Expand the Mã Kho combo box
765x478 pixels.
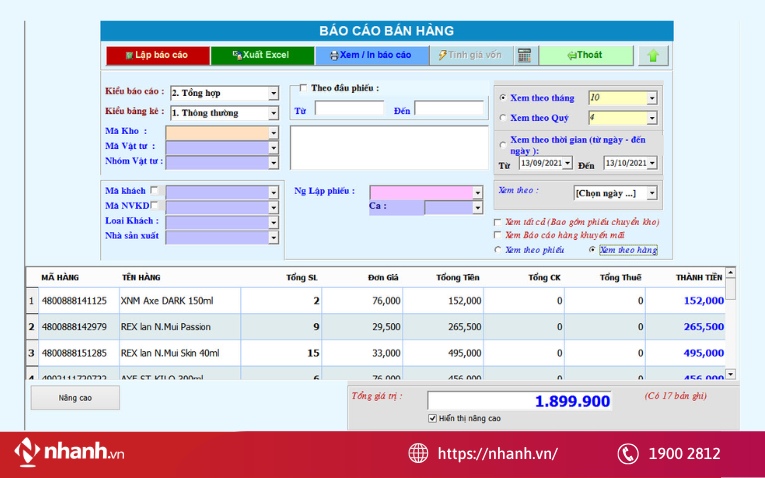point(273,133)
